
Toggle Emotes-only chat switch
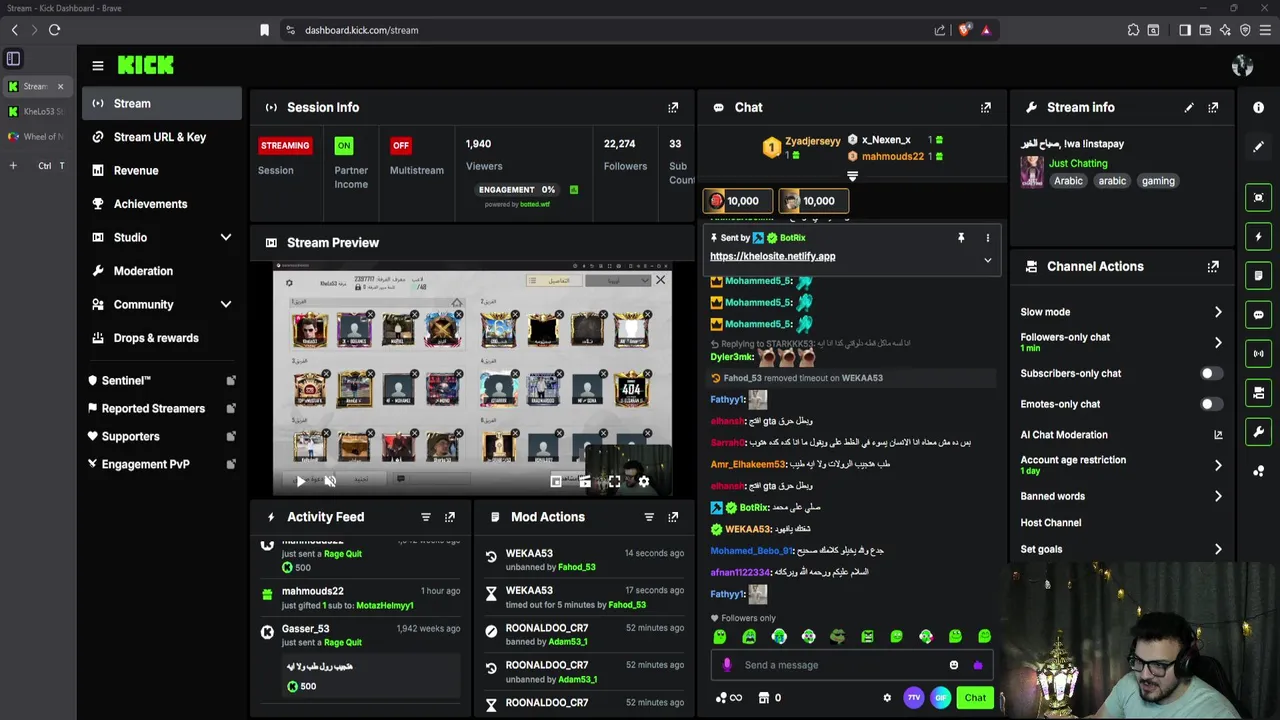[x=1210, y=404]
